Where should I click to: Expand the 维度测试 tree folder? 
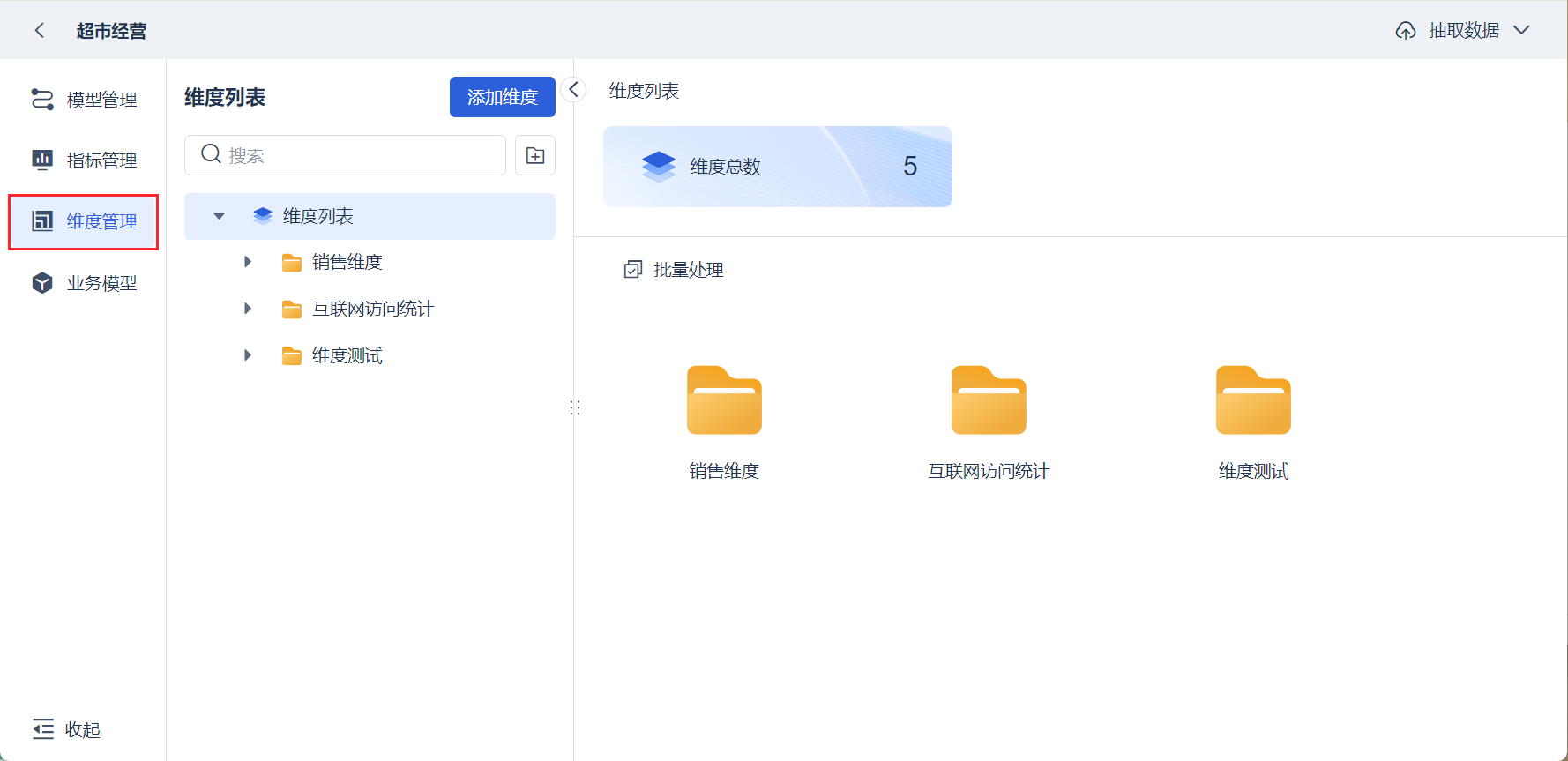point(248,355)
